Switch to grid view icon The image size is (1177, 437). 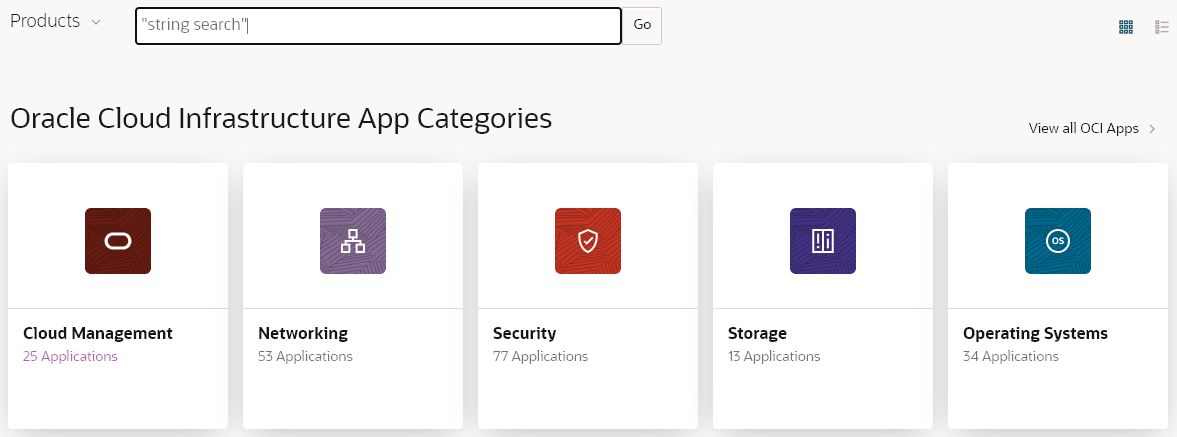click(1126, 27)
